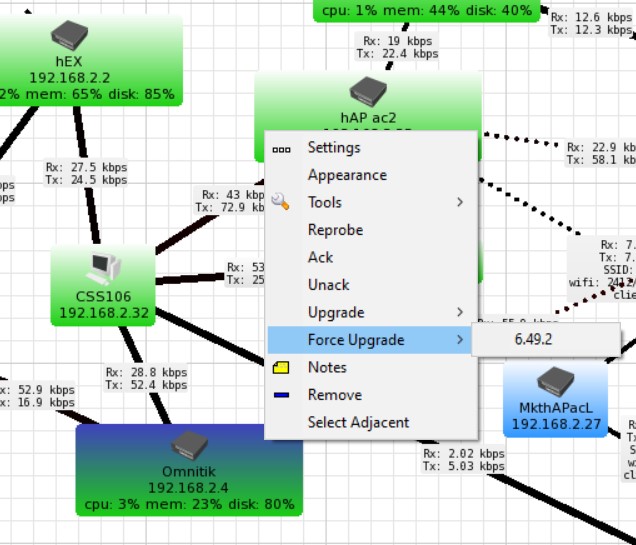Expand the Force Upgrade submenu arrow
Screen dimensions: 636x545
pos(460,340)
